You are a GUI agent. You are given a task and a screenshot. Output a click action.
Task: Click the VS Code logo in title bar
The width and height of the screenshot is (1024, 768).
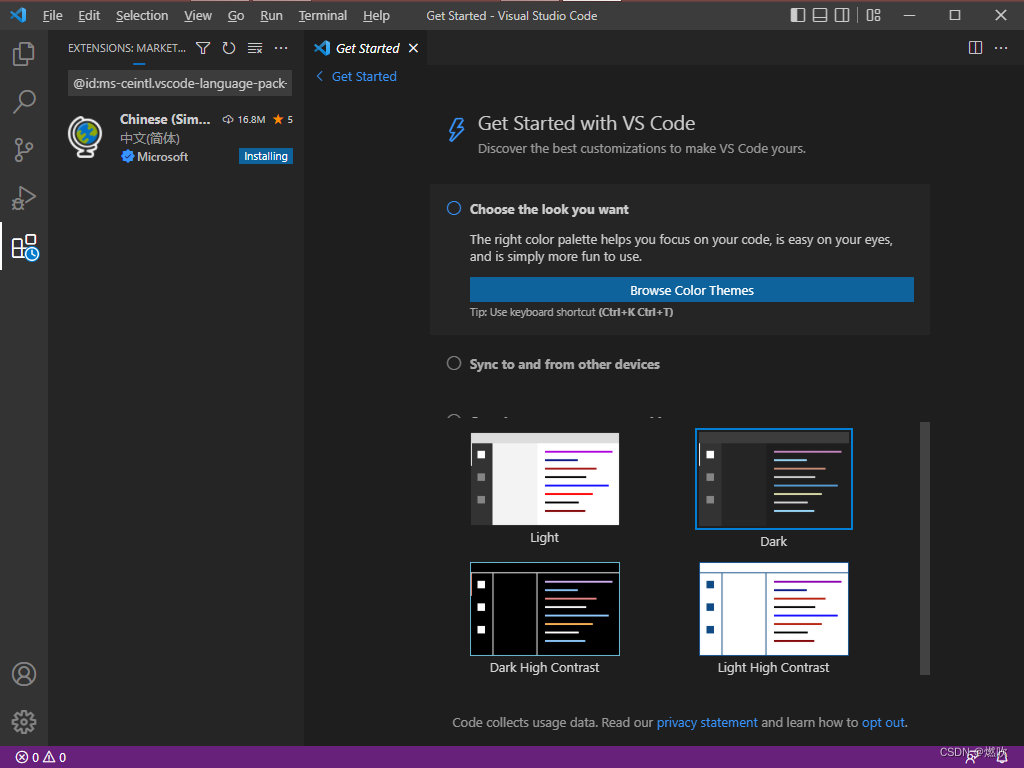click(18, 14)
